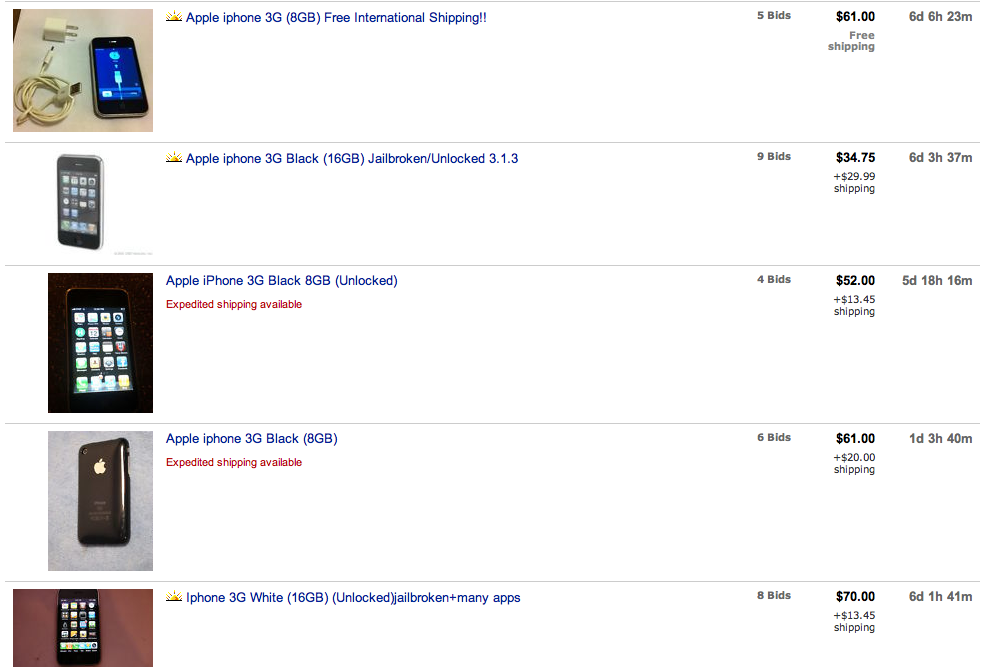Click 'Expedited shipping available' under the Unlocked 8GB listing
Screen dimensions: 987x672
(234, 304)
